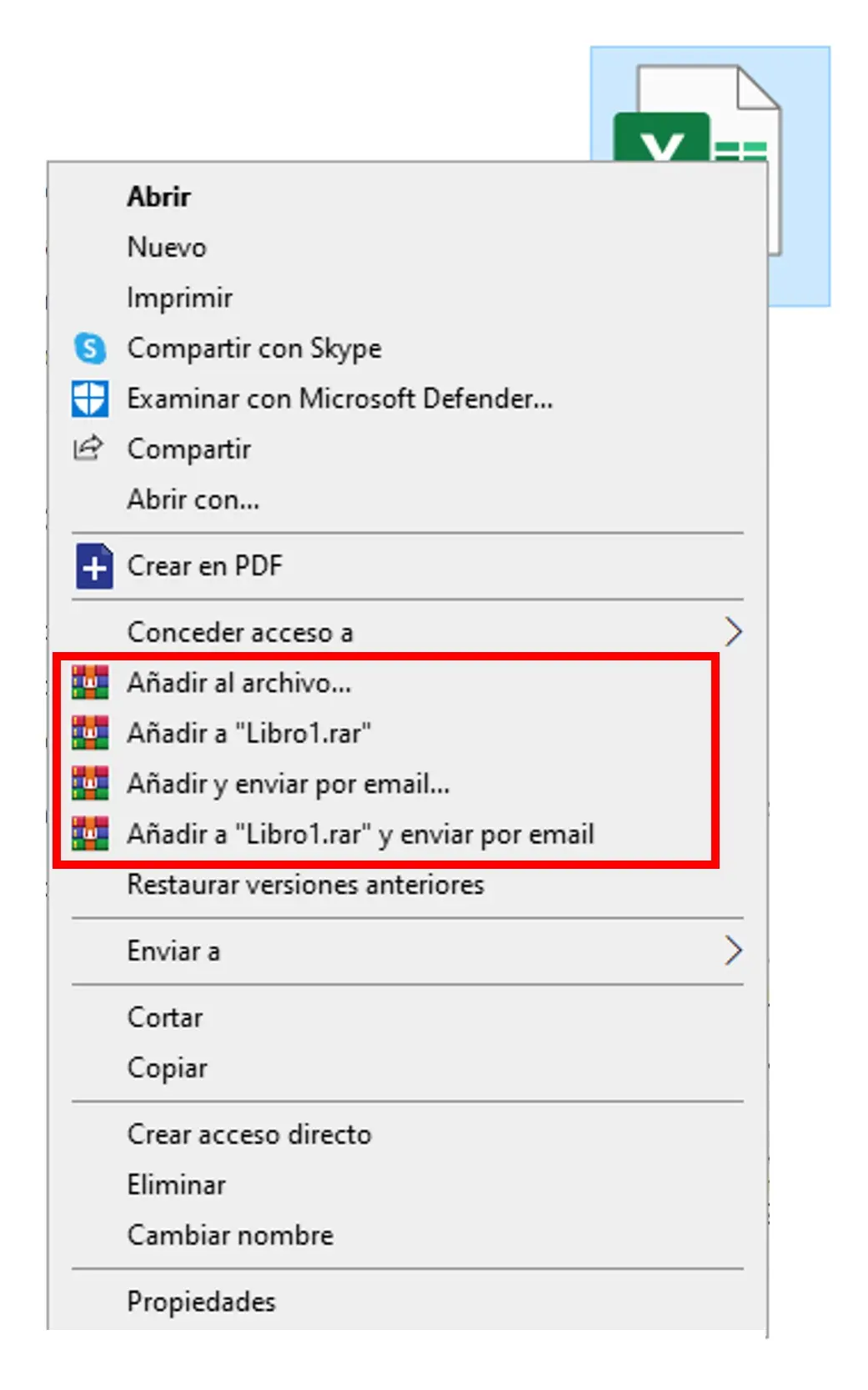Select Restaurar versiones anteriores
Screen dimensions: 868x1390
coord(305,885)
